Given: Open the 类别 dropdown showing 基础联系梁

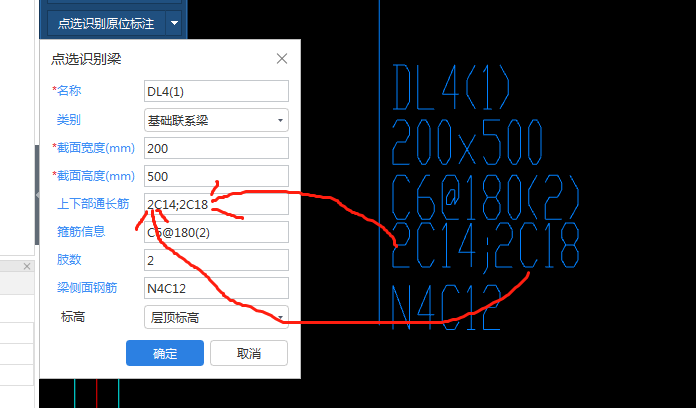Looking at the screenshot, I should click(x=216, y=120).
